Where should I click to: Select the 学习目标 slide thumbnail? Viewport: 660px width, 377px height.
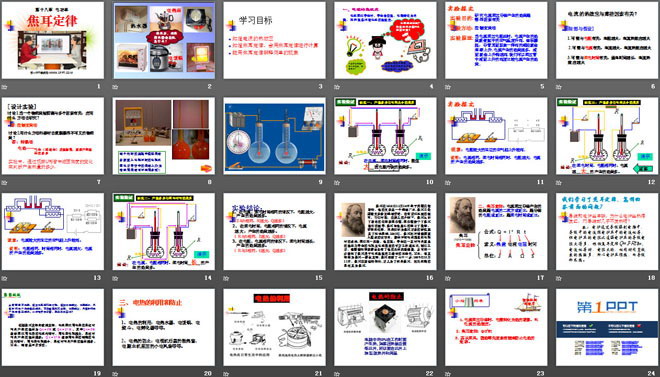[x=274, y=40]
